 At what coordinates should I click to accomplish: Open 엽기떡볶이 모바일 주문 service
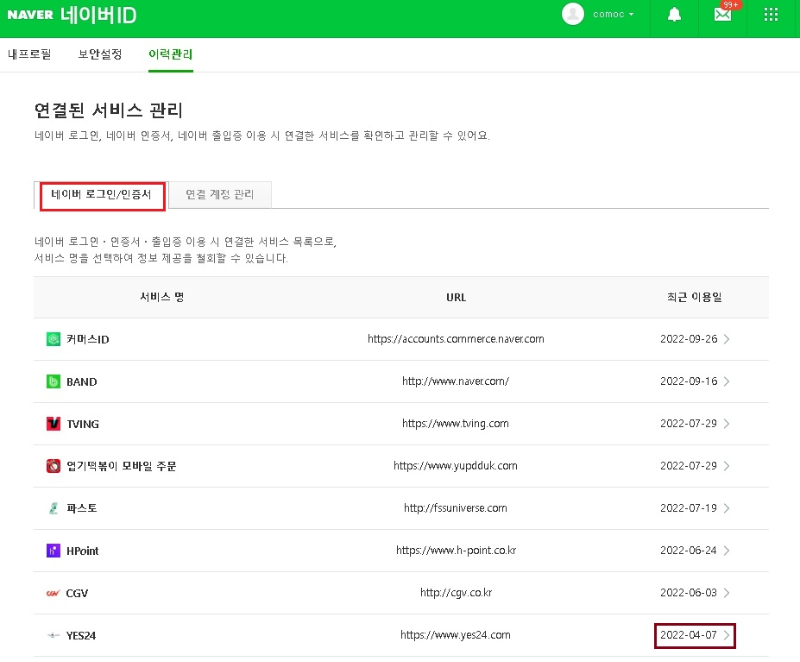pos(121,466)
